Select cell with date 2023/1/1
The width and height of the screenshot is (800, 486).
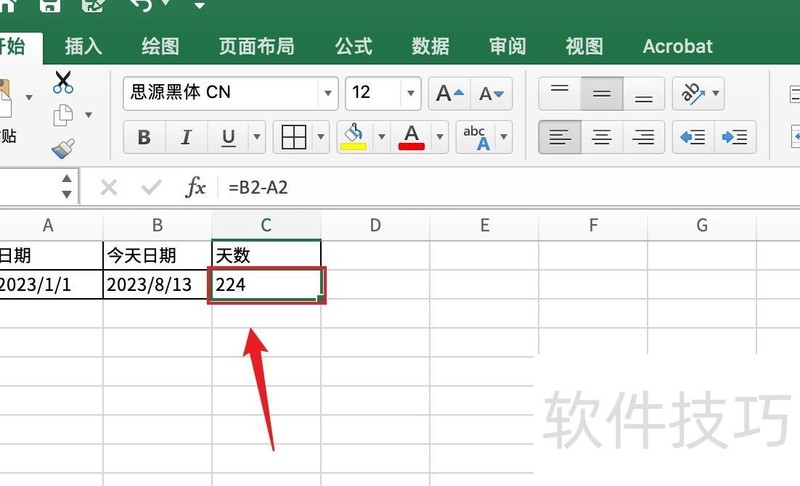(51, 285)
